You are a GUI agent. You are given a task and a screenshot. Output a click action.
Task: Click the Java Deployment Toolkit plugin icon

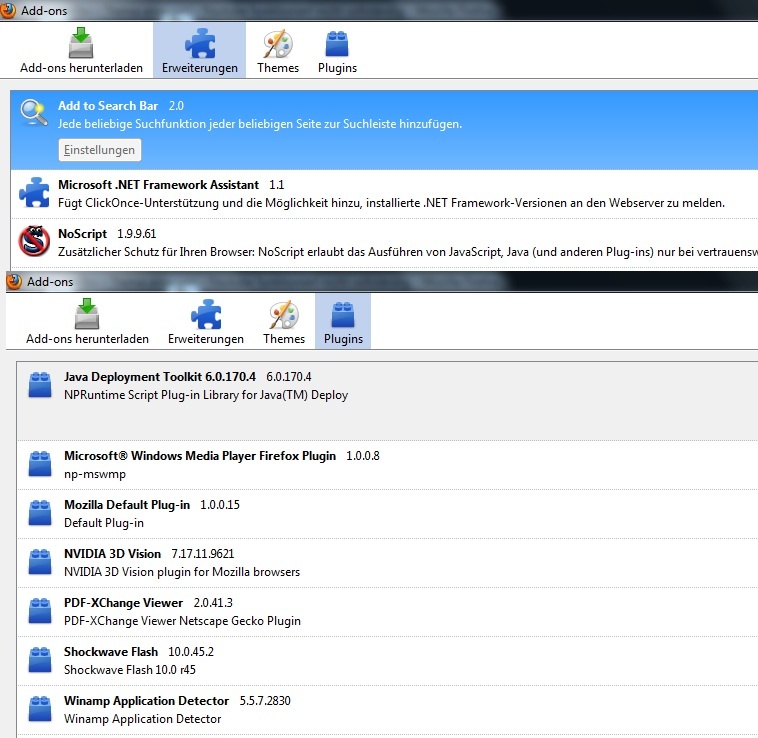tap(40, 385)
